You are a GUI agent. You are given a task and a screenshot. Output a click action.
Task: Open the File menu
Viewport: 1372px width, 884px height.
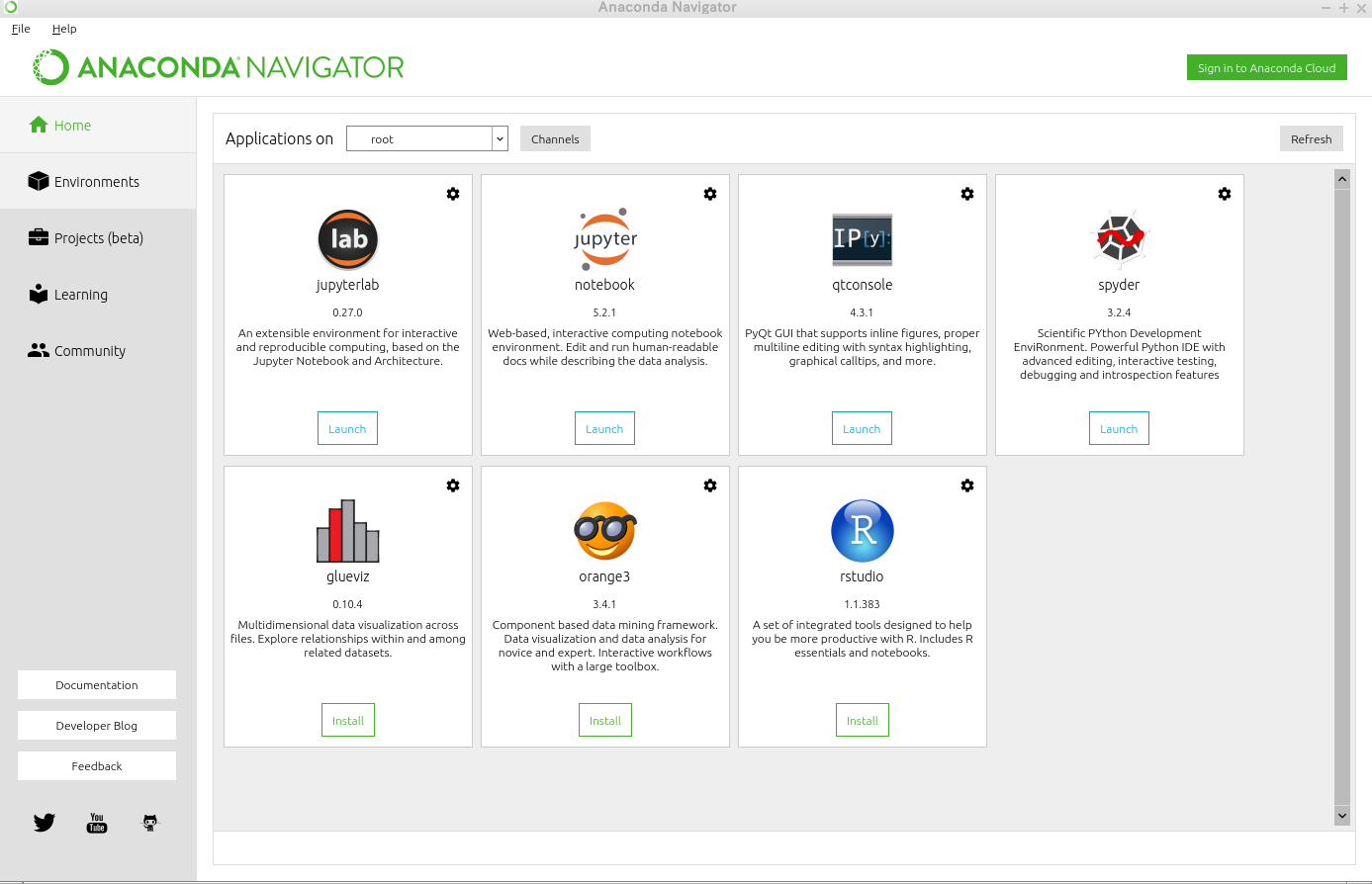(21, 29)
